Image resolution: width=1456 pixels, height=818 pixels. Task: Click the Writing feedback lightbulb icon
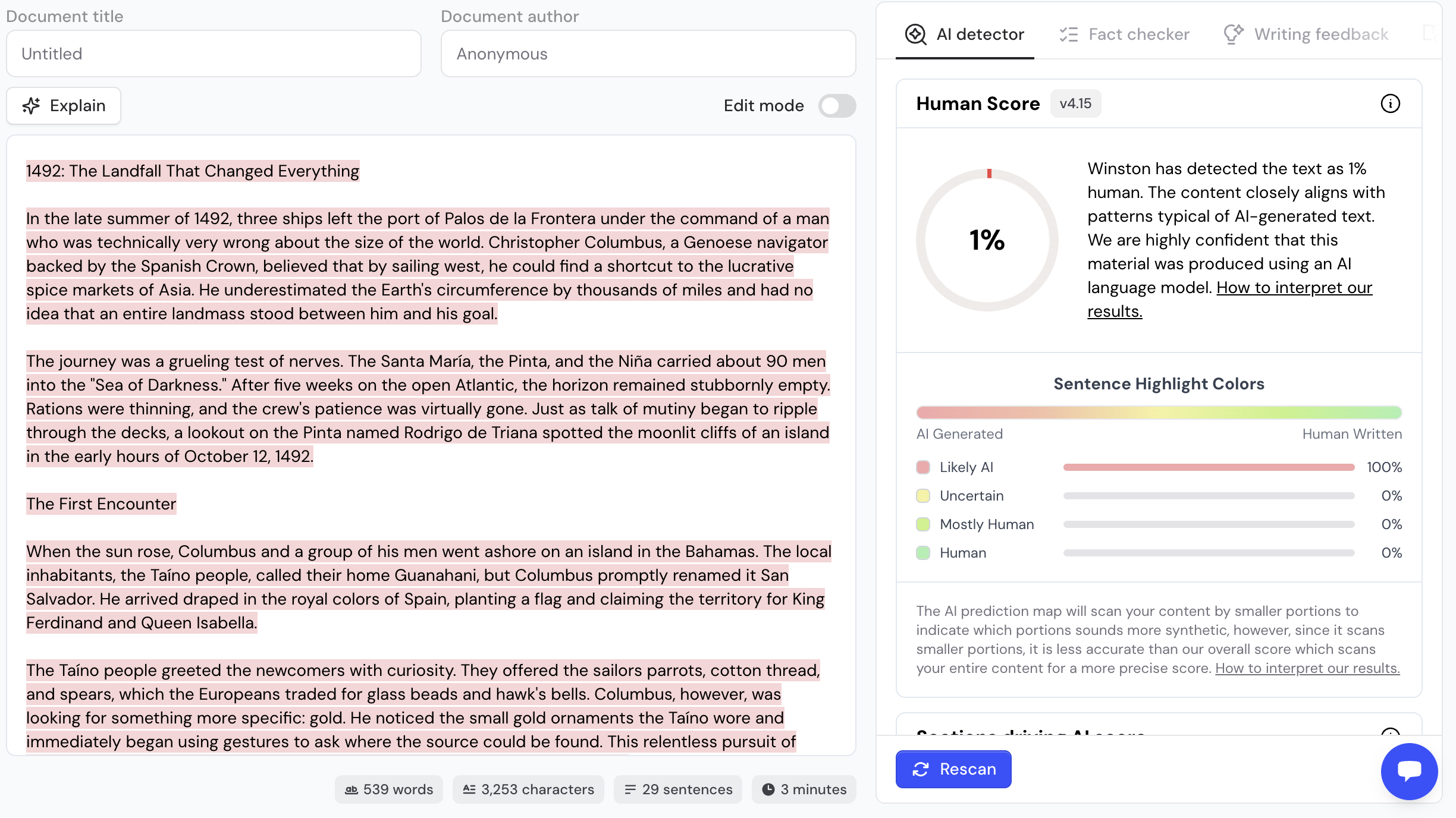coord(1234,34)
